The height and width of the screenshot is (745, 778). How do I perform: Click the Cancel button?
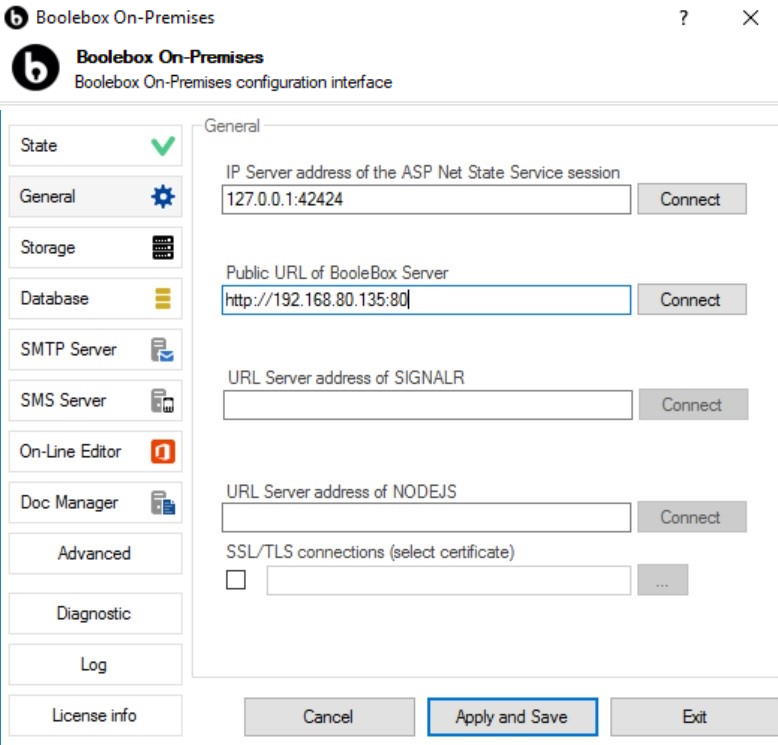pyautogui.click(x=329, y=717)
